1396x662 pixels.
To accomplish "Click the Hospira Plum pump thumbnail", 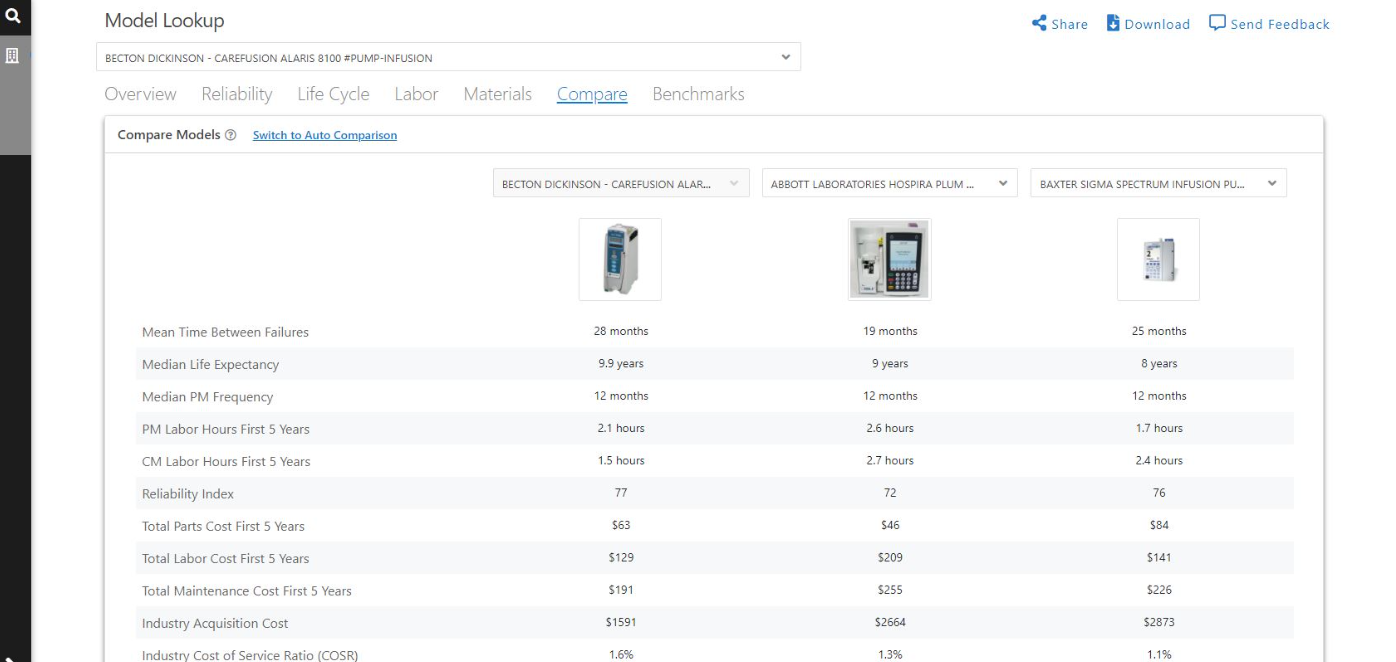I will tap(890, 259).
